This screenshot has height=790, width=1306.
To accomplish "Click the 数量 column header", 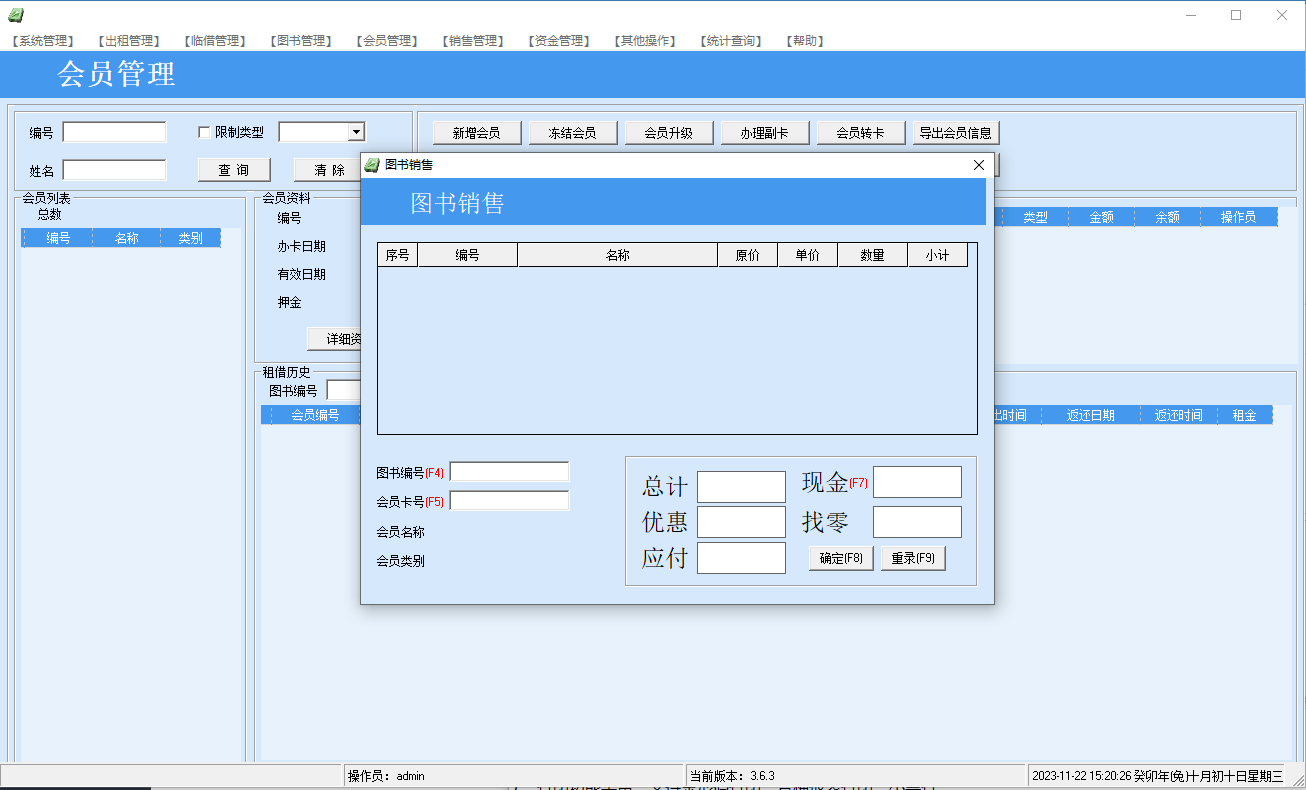I will click(873, 255).
